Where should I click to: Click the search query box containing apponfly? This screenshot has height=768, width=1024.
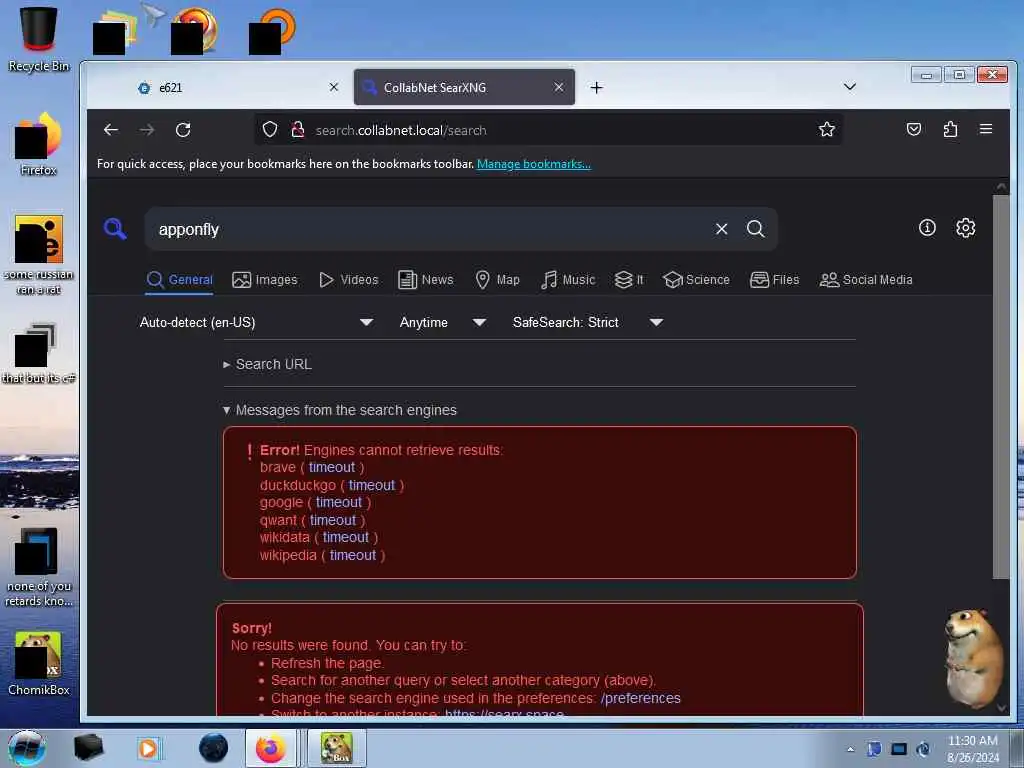pos(431,229)
